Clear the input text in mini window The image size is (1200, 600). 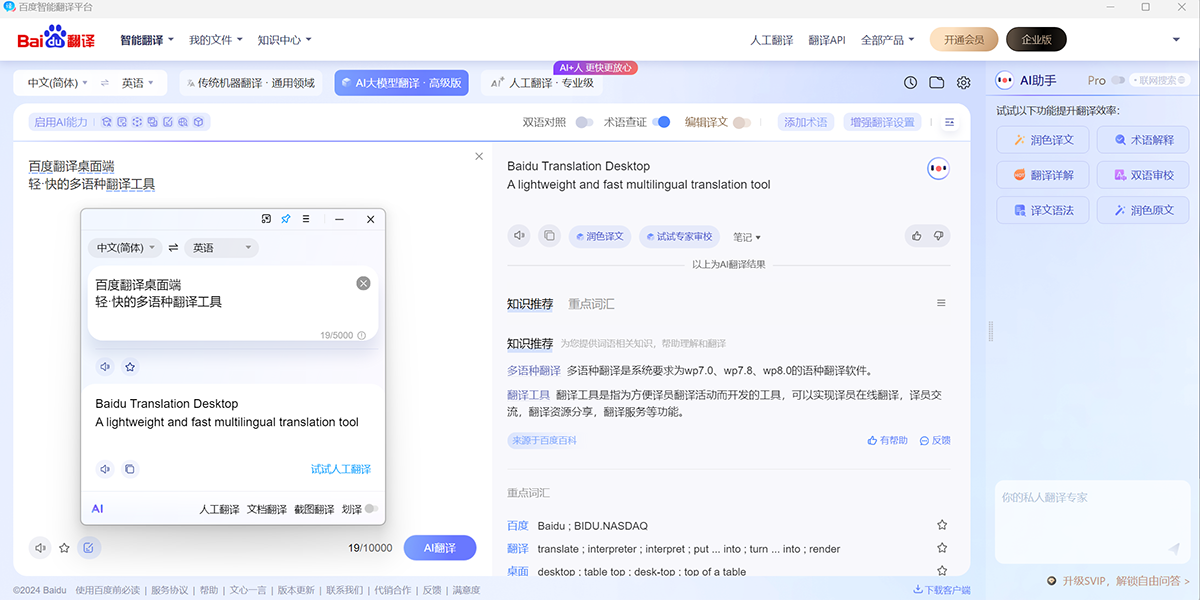point(363,283)
